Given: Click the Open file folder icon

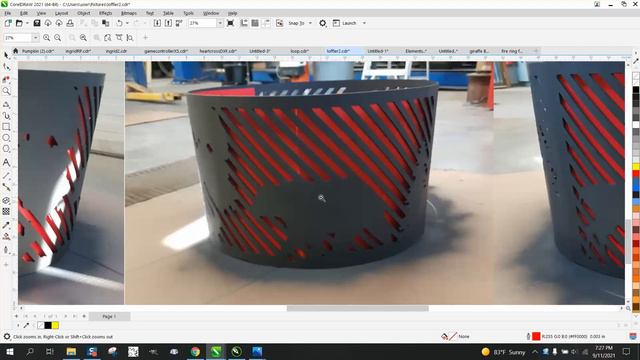Looking at the screenshot, I should [19, 23].
